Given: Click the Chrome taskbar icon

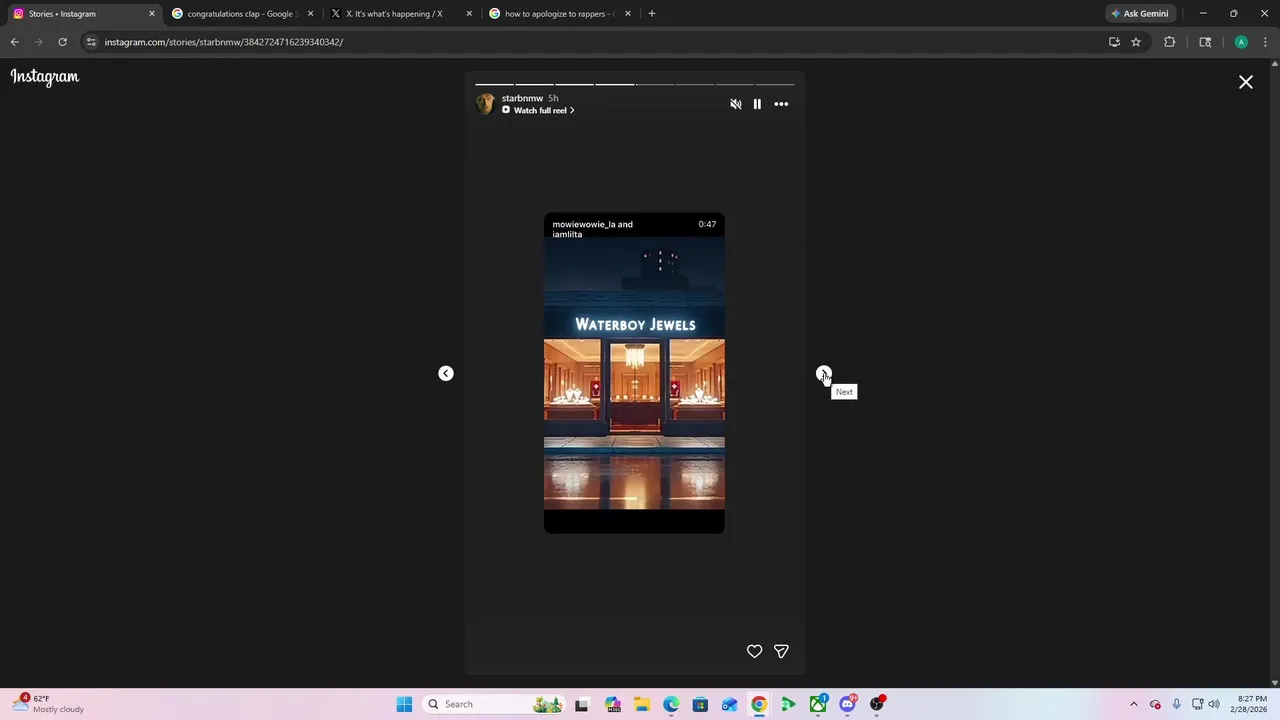Looking at the screenshot, I should tap(759, 704).
